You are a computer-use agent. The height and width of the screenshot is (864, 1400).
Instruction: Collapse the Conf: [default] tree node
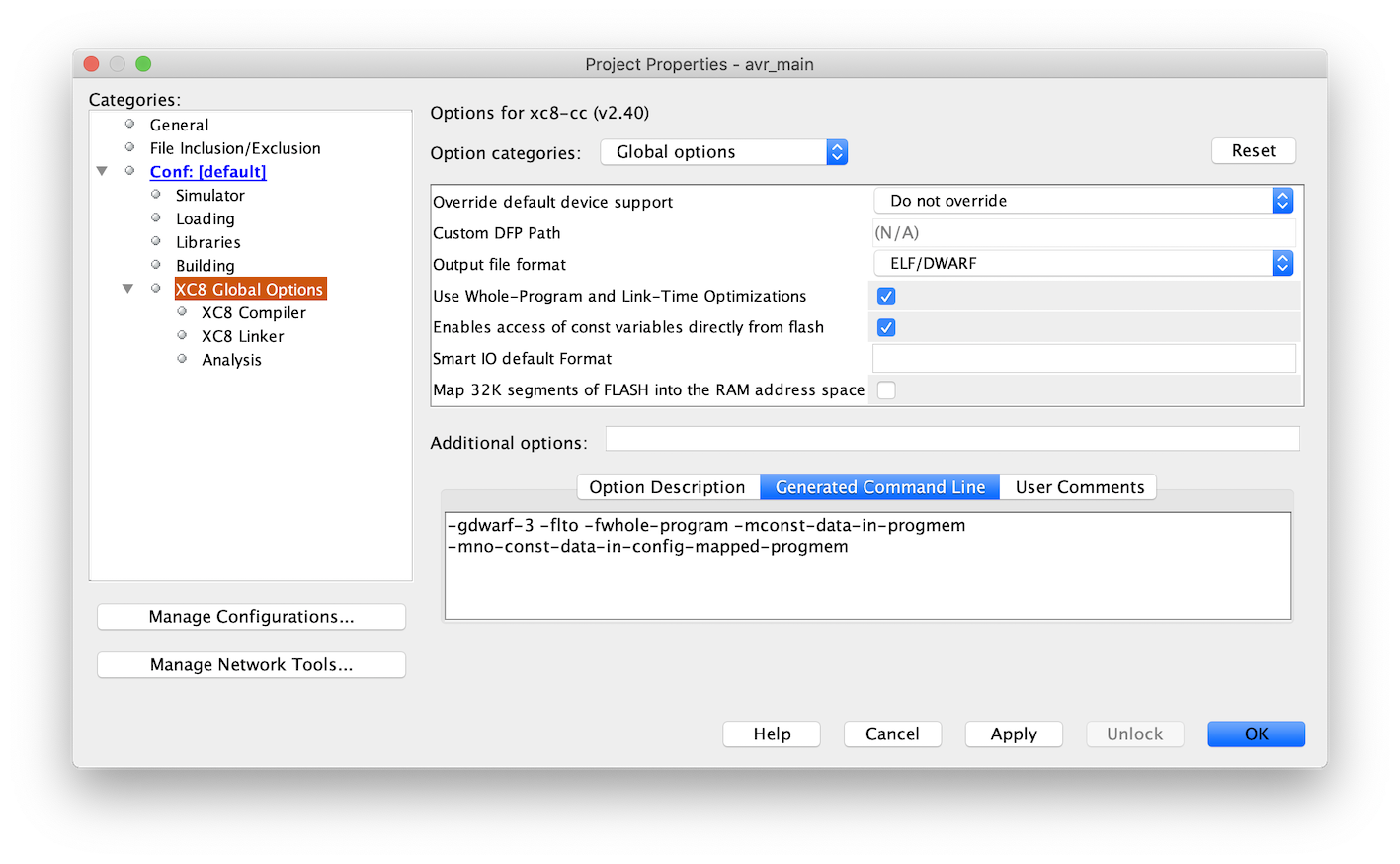click(x=102, y=172)
